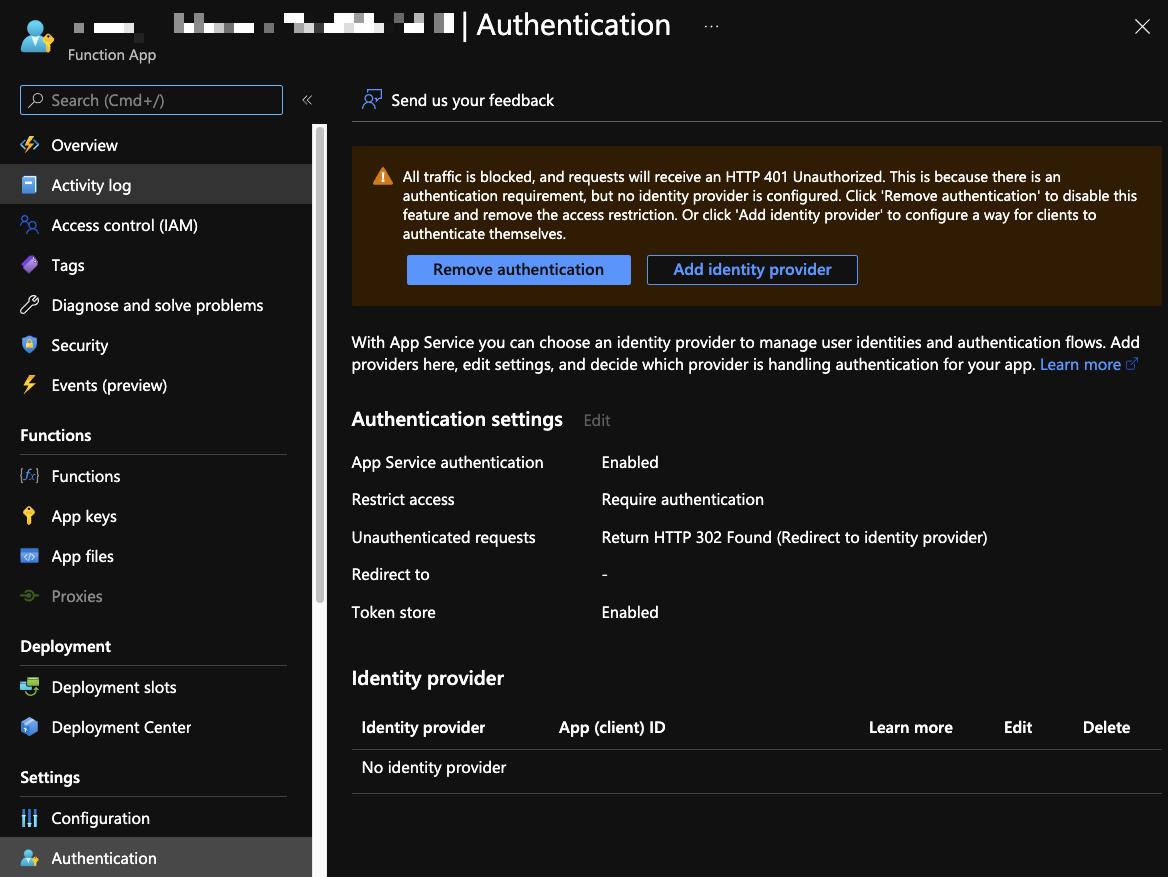Click Edit next to Authentication settings
This screenshot has height=877, width=1168.
[x=596, y=421]
